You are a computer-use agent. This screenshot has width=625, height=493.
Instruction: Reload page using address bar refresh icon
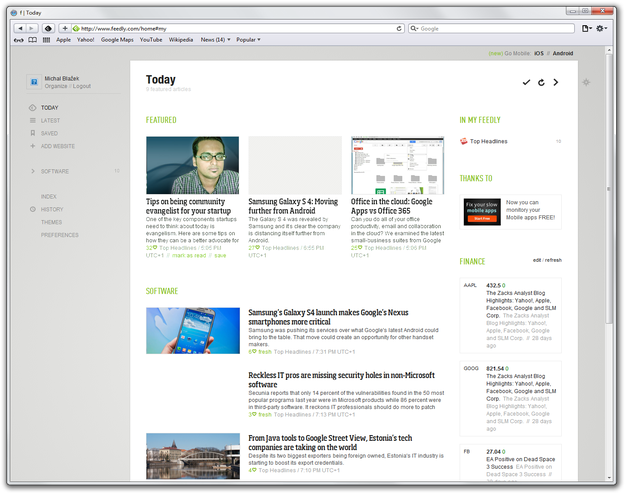click(x=399, y=29)
